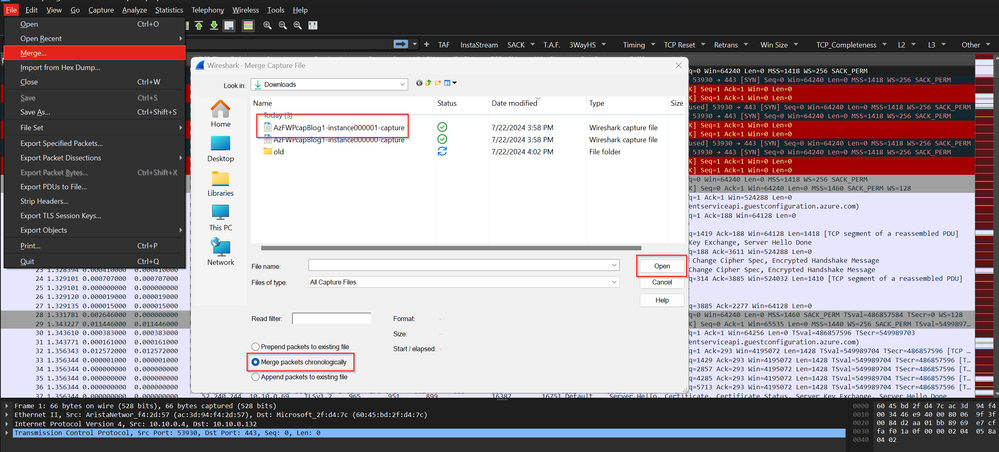Image resolution: width=999 pixels, height=452 pixels.
Task: Click the Open button in dialog
Action: pos(661,266)
